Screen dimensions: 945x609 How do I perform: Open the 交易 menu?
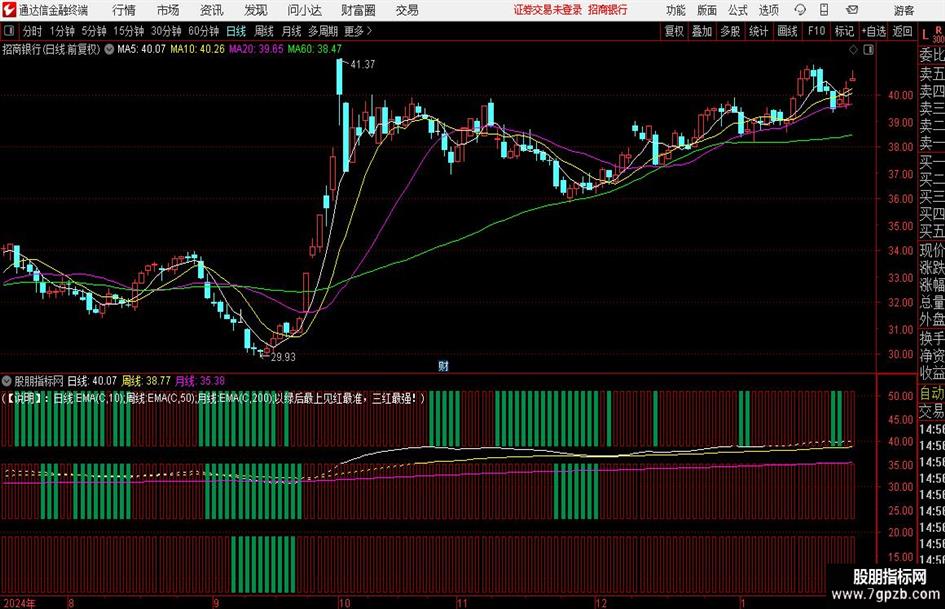[x=407, y=10]
